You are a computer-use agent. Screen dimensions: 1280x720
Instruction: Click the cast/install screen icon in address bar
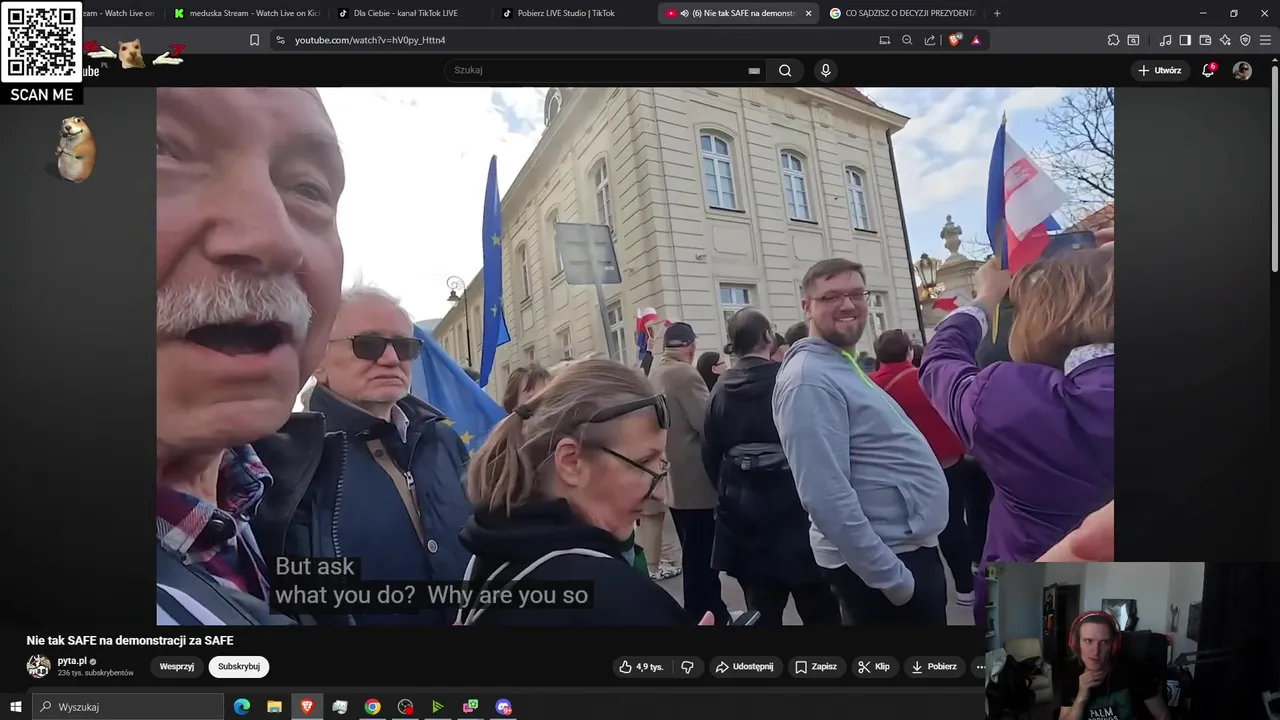pos(884,40)
